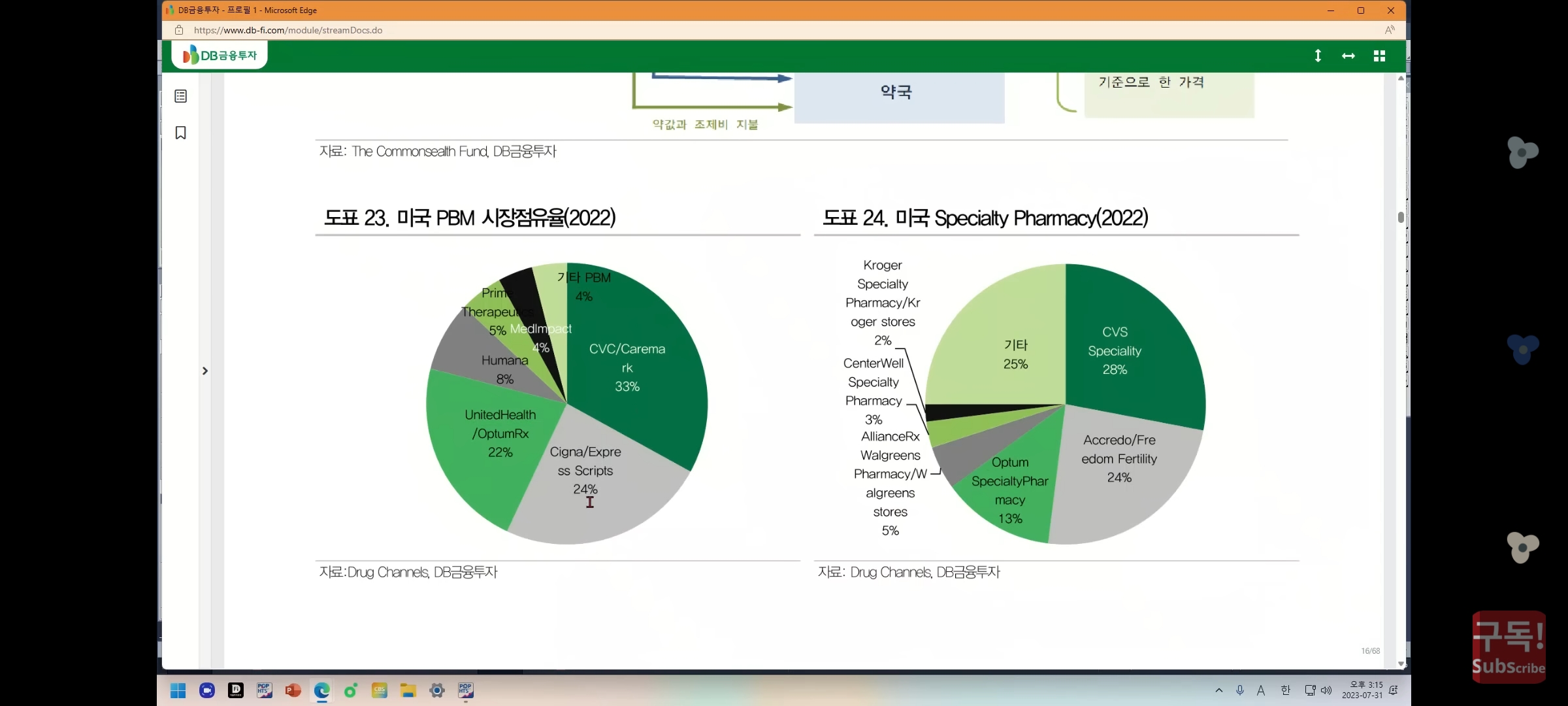The width and height of the screenshot is (1568, 706).
Task: Minimize the Microsoft Edge window
Action: (x=1331, y=10)
